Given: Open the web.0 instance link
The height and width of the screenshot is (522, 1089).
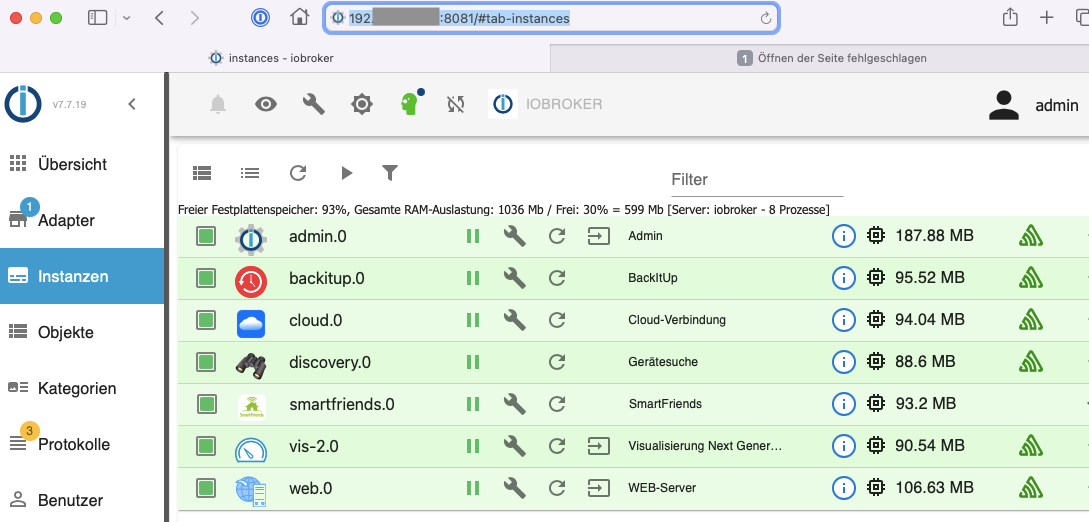Looking at the screenshot, I should point(598,488).
